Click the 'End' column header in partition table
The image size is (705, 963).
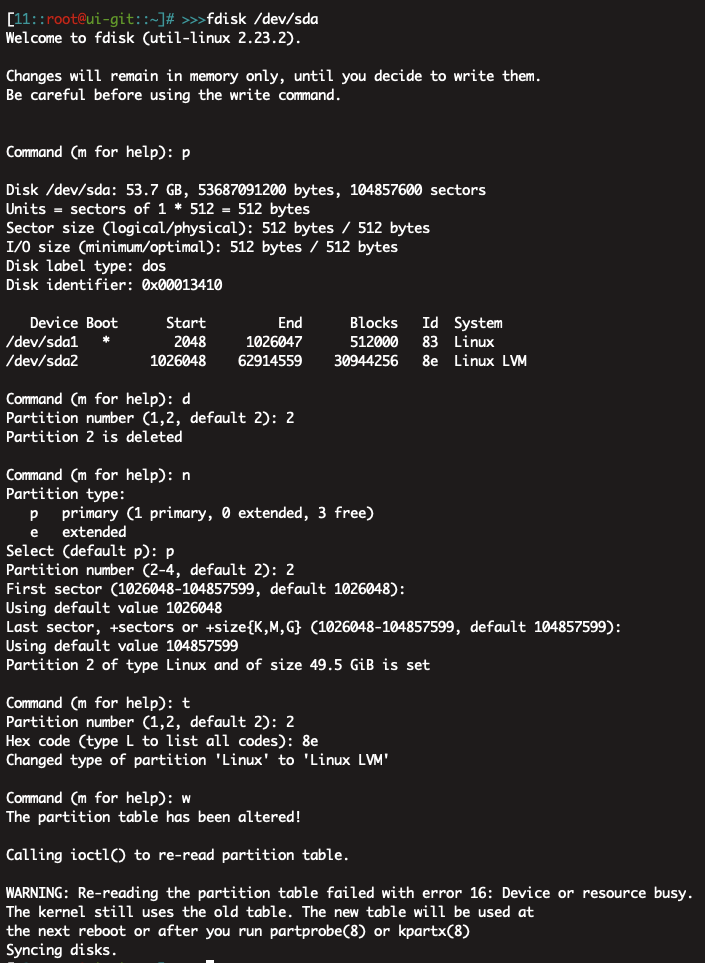point(290,322)
